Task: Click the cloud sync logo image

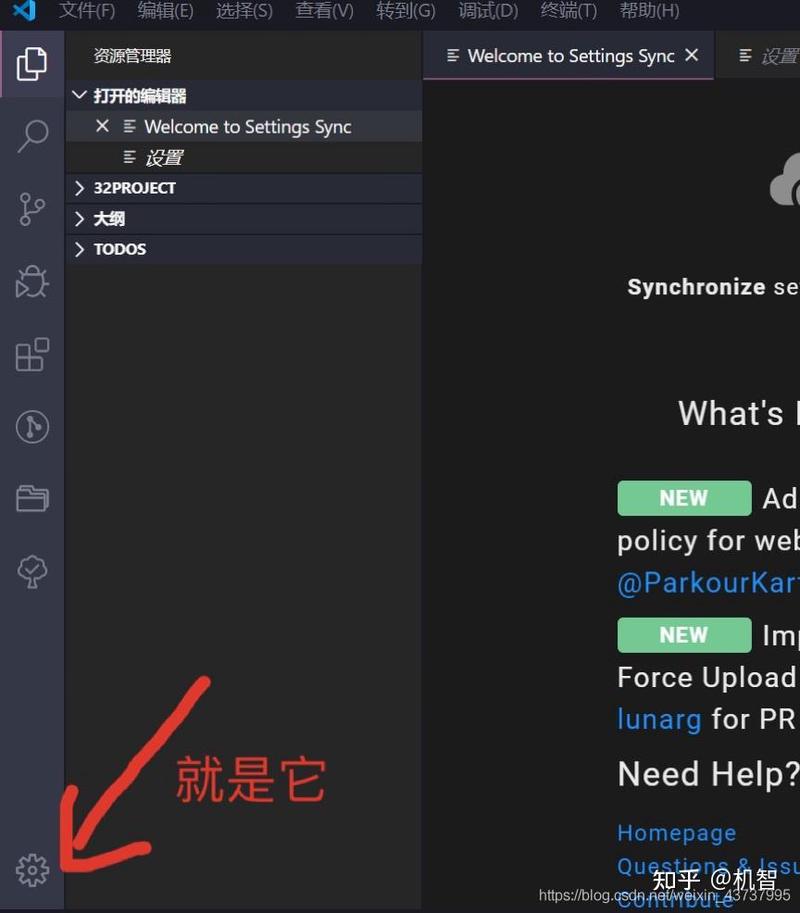Action: [785, 179]
